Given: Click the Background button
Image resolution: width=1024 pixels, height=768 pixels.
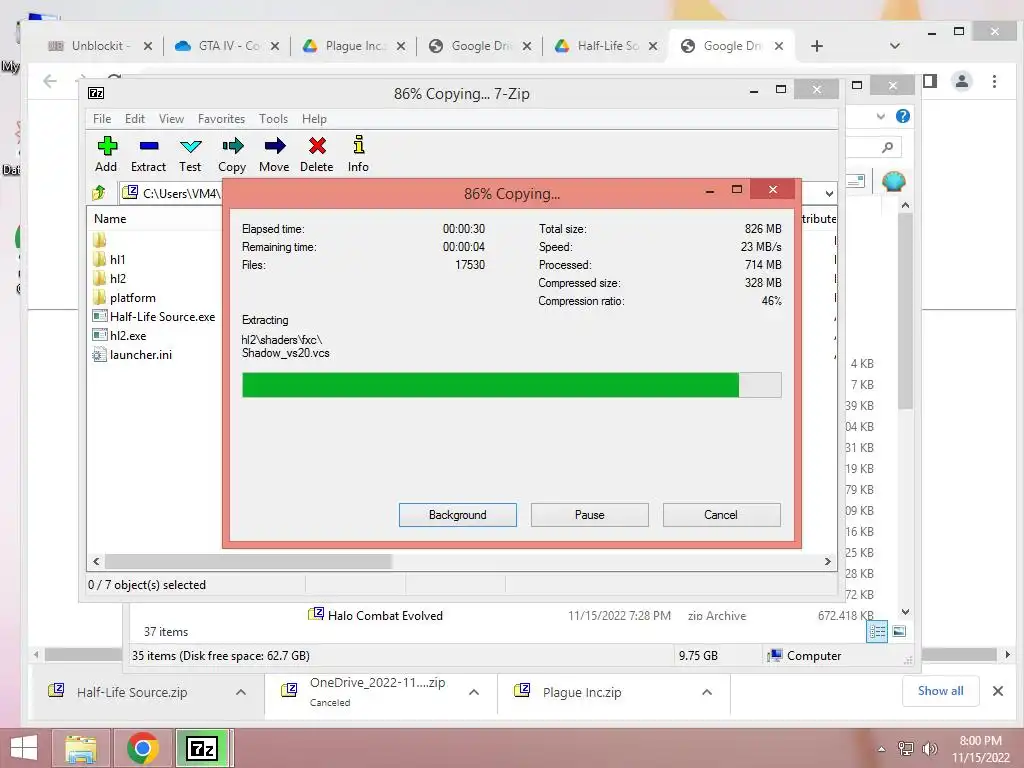Looking at the screenshot, I should [458, 515].
